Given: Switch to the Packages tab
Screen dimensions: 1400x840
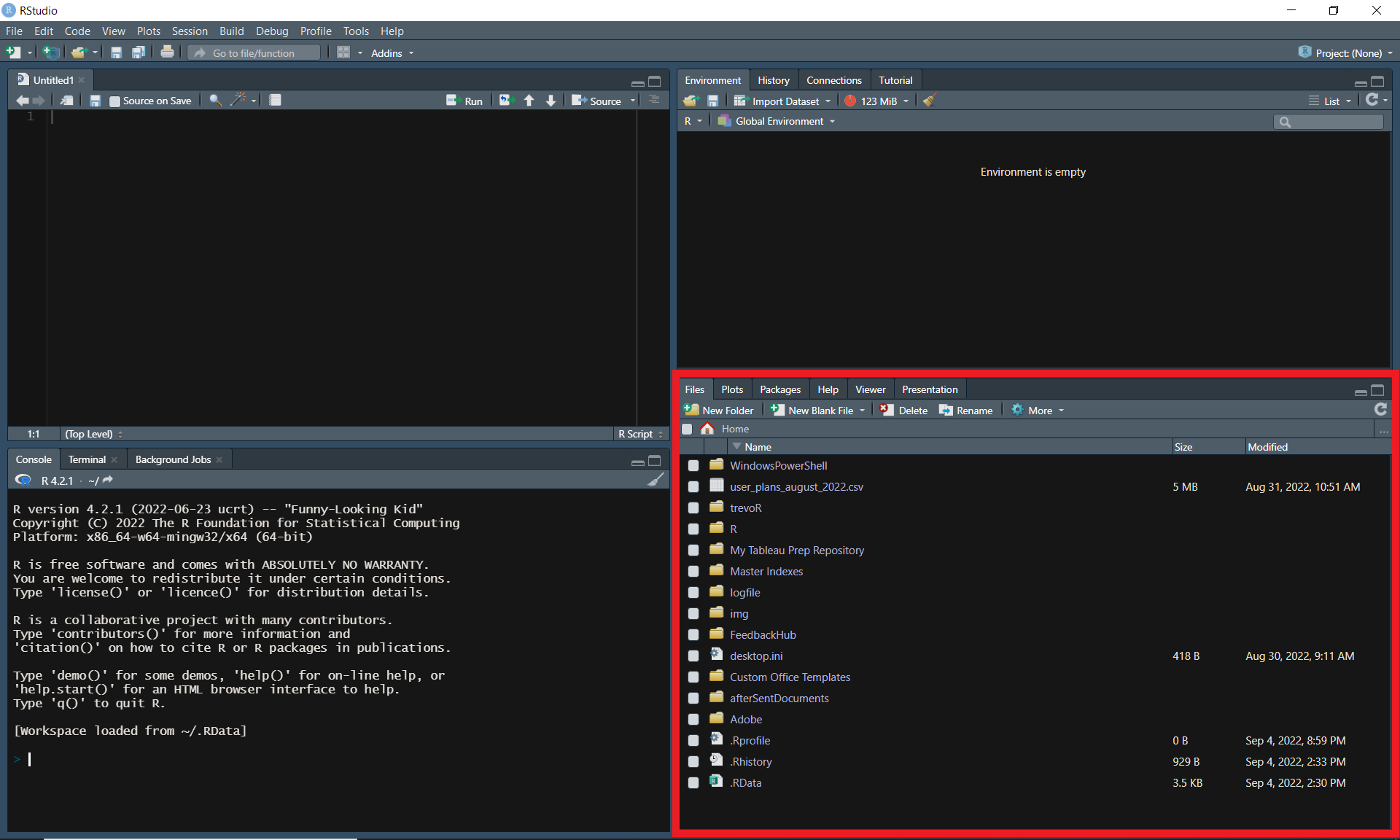Looking at the screenshot, I should 779,389.
